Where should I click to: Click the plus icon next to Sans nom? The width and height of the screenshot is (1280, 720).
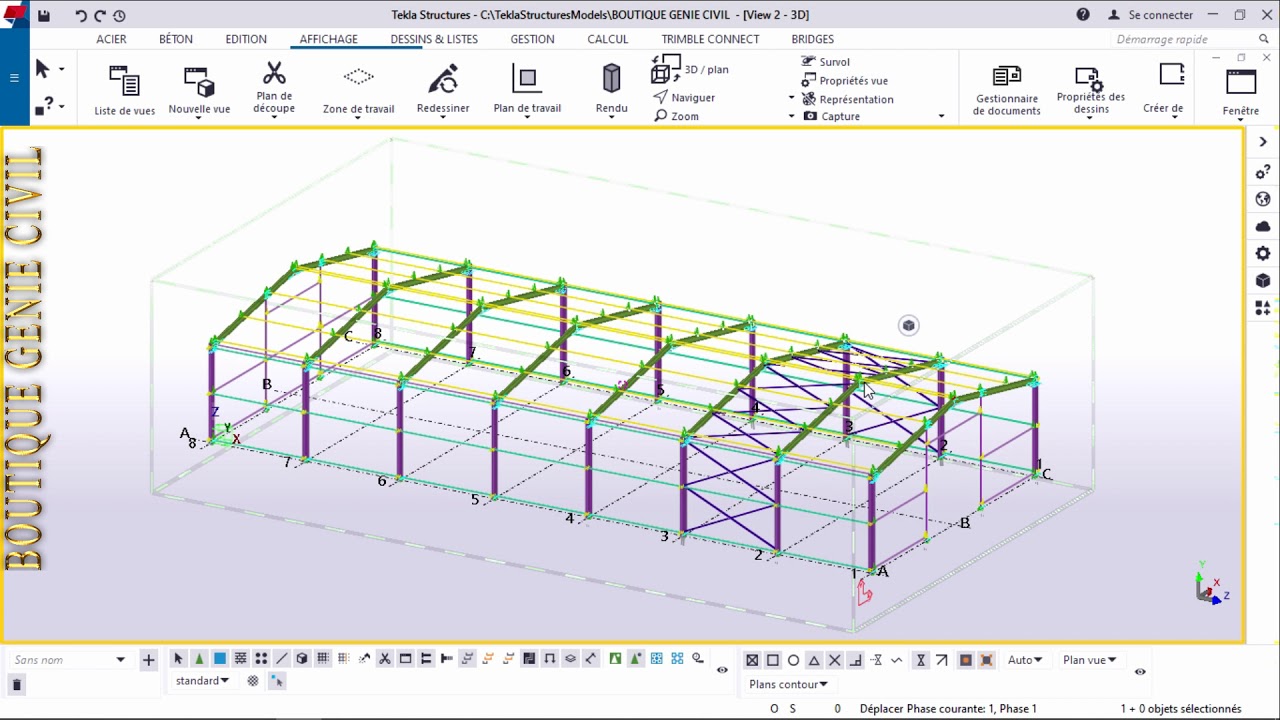coord(149,660)
